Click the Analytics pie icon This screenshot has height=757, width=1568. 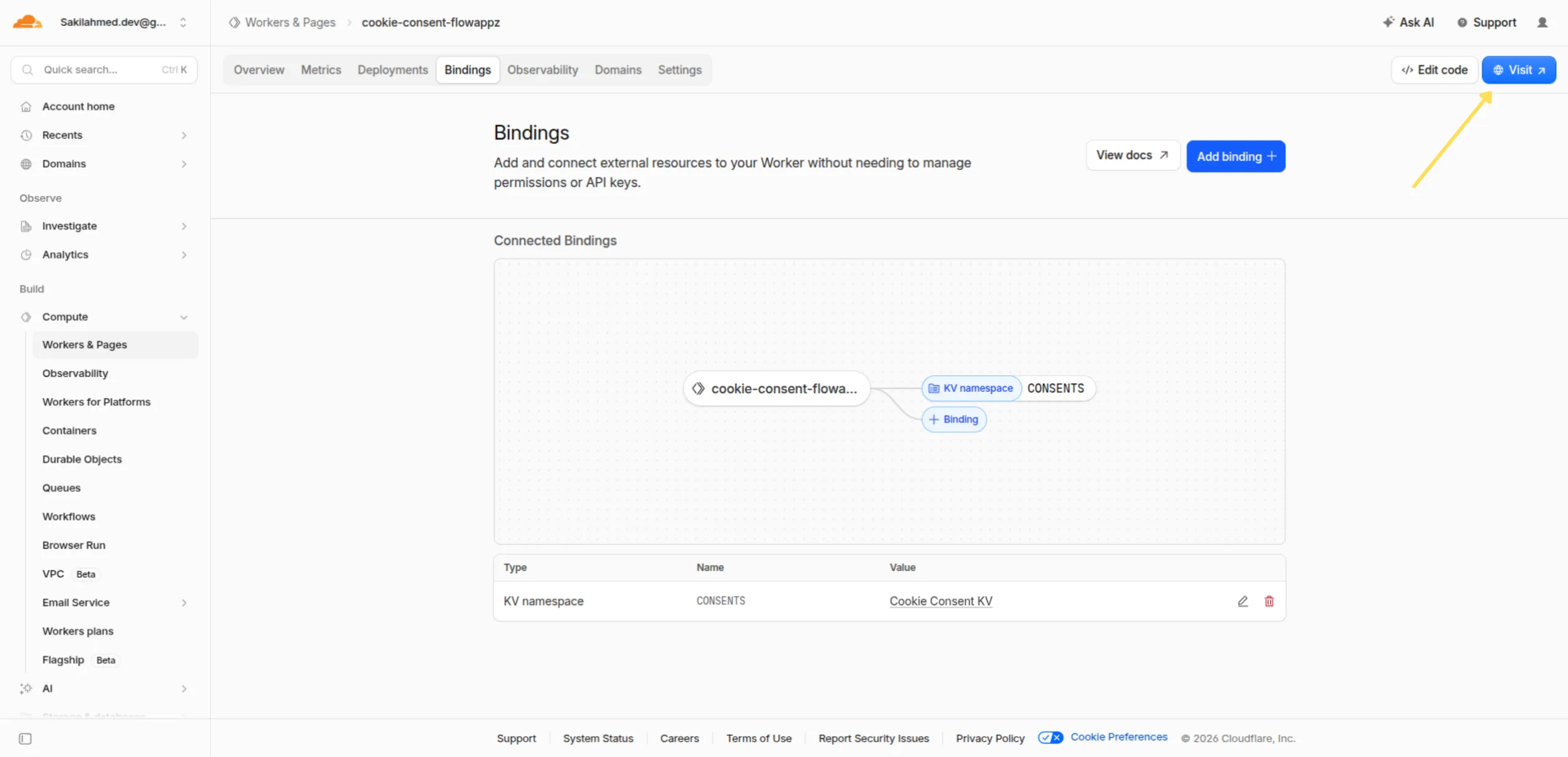tap(26, 255)
